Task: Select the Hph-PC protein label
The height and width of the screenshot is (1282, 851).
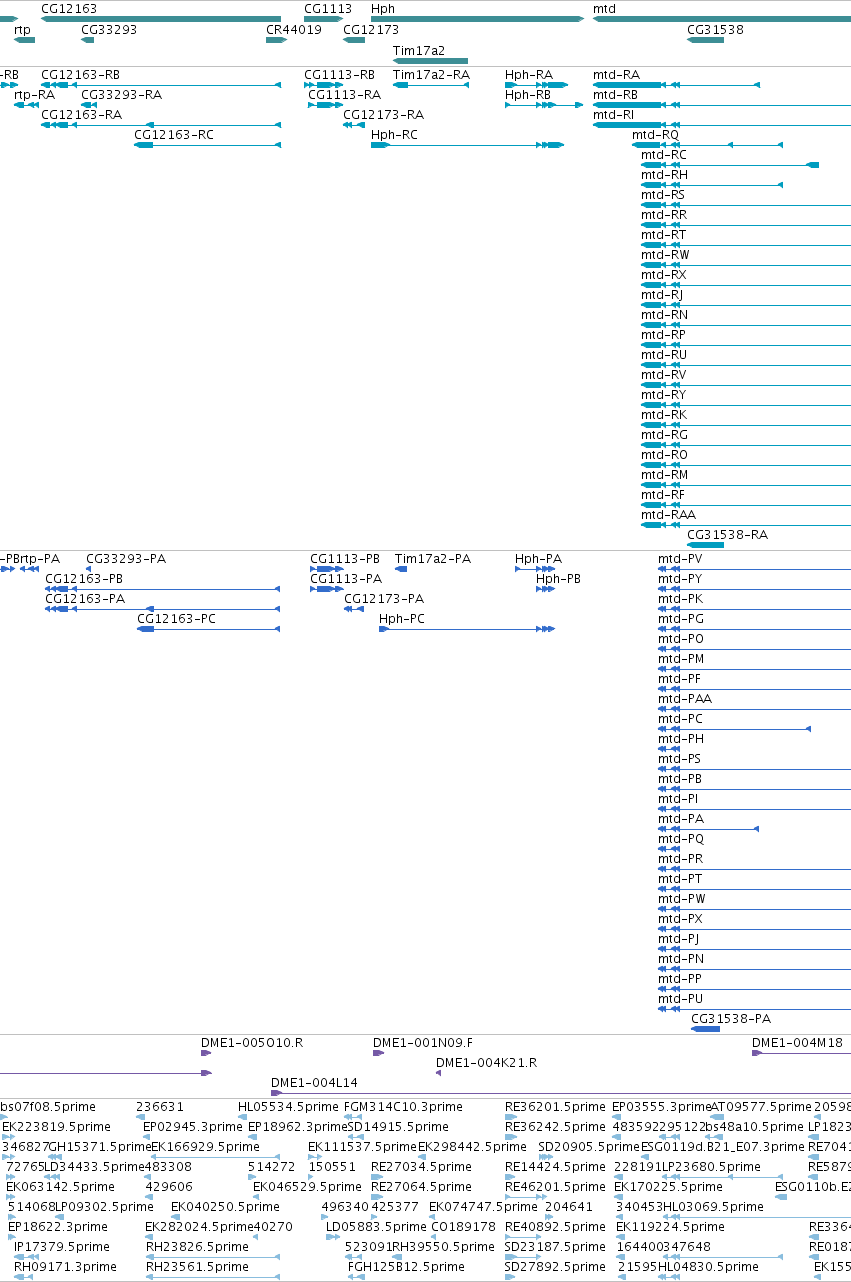Action: (402, 619)
